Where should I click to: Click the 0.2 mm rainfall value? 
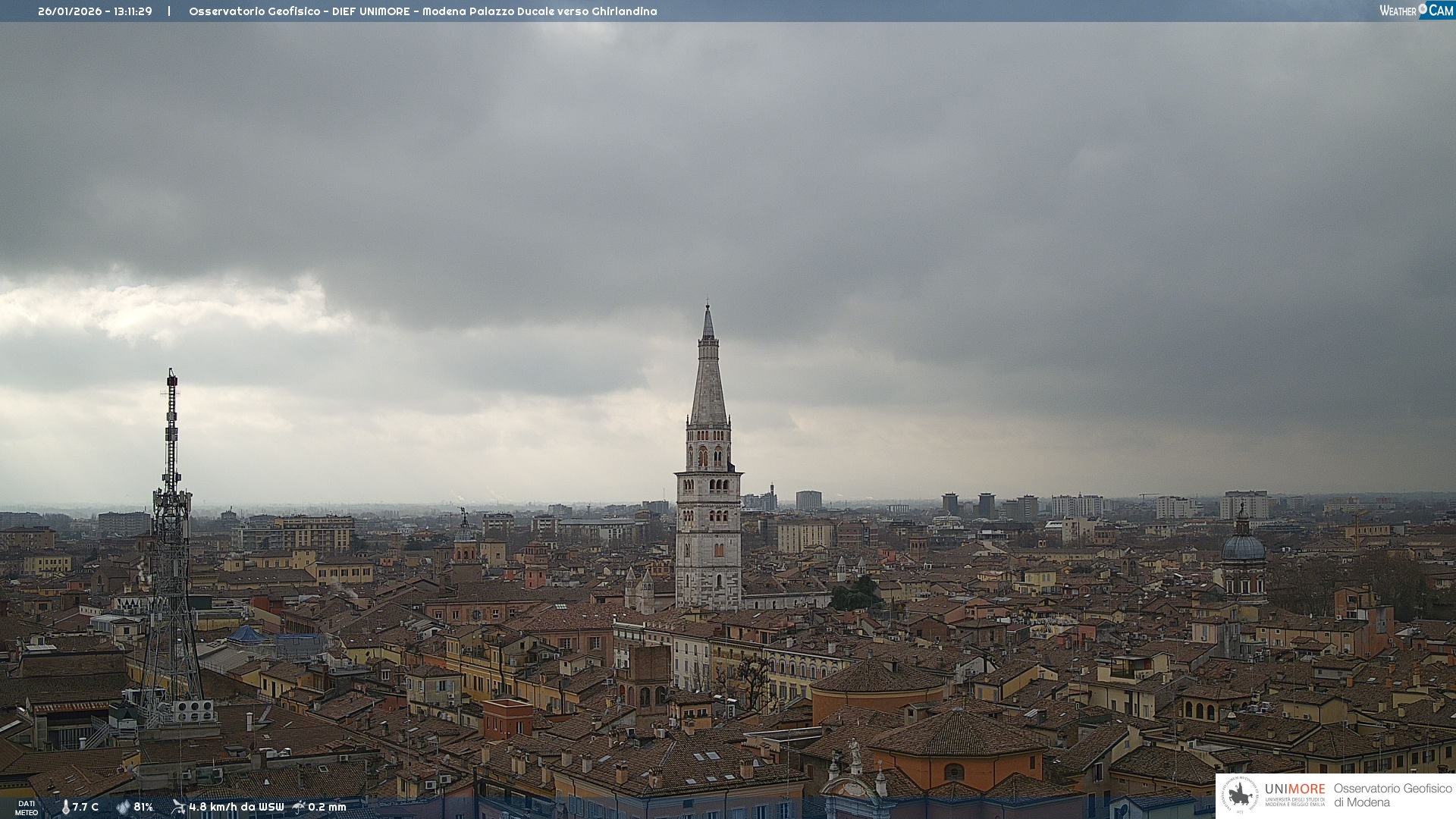327,807
